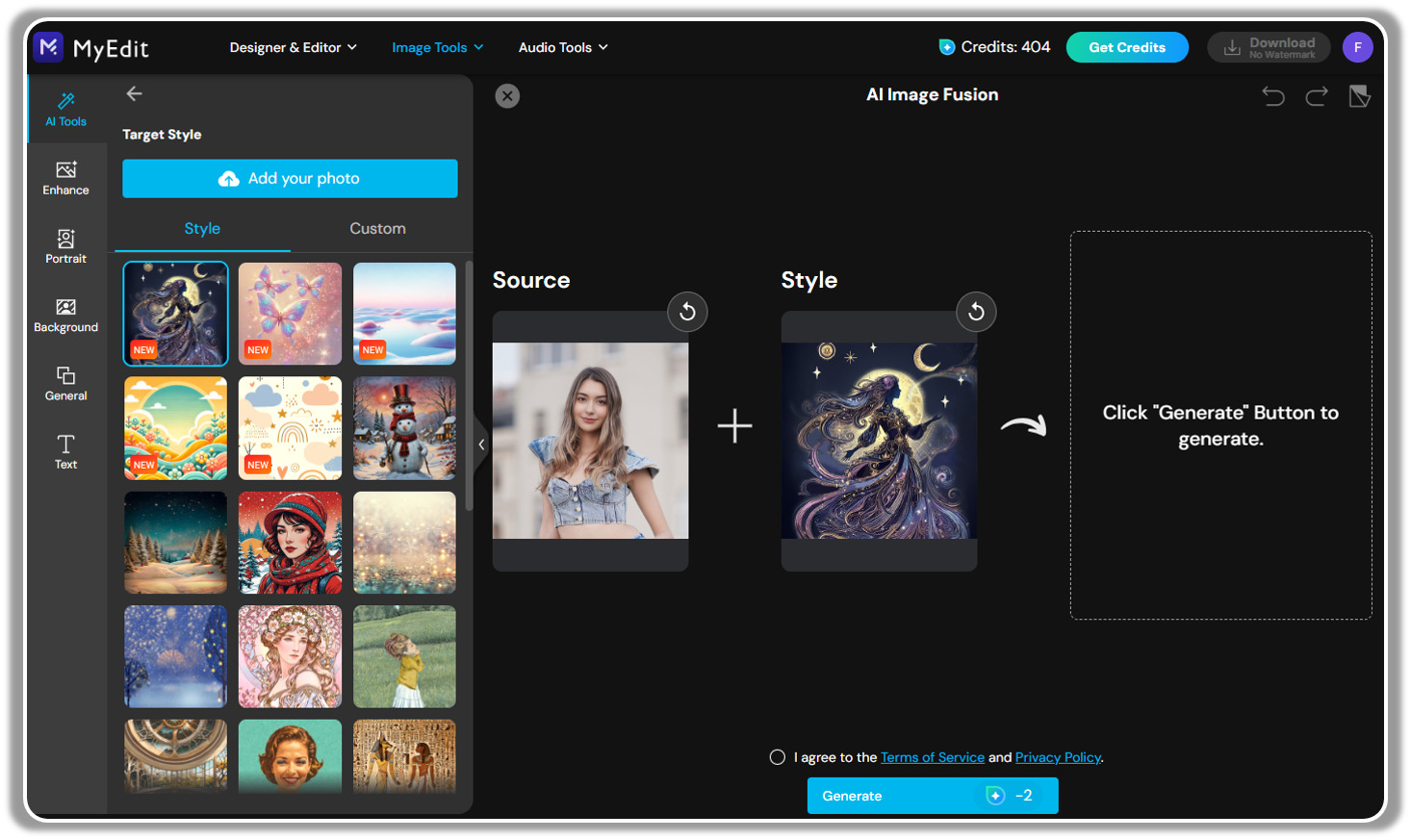The width and height of the screenshot is (1411, 840).
Task: Click the Generate button
Action: pos(932,796)
